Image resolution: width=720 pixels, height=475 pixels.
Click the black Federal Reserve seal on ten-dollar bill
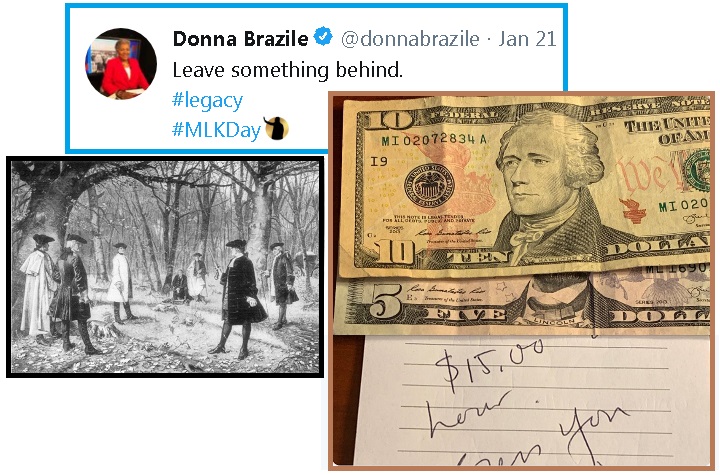(429, 185)
